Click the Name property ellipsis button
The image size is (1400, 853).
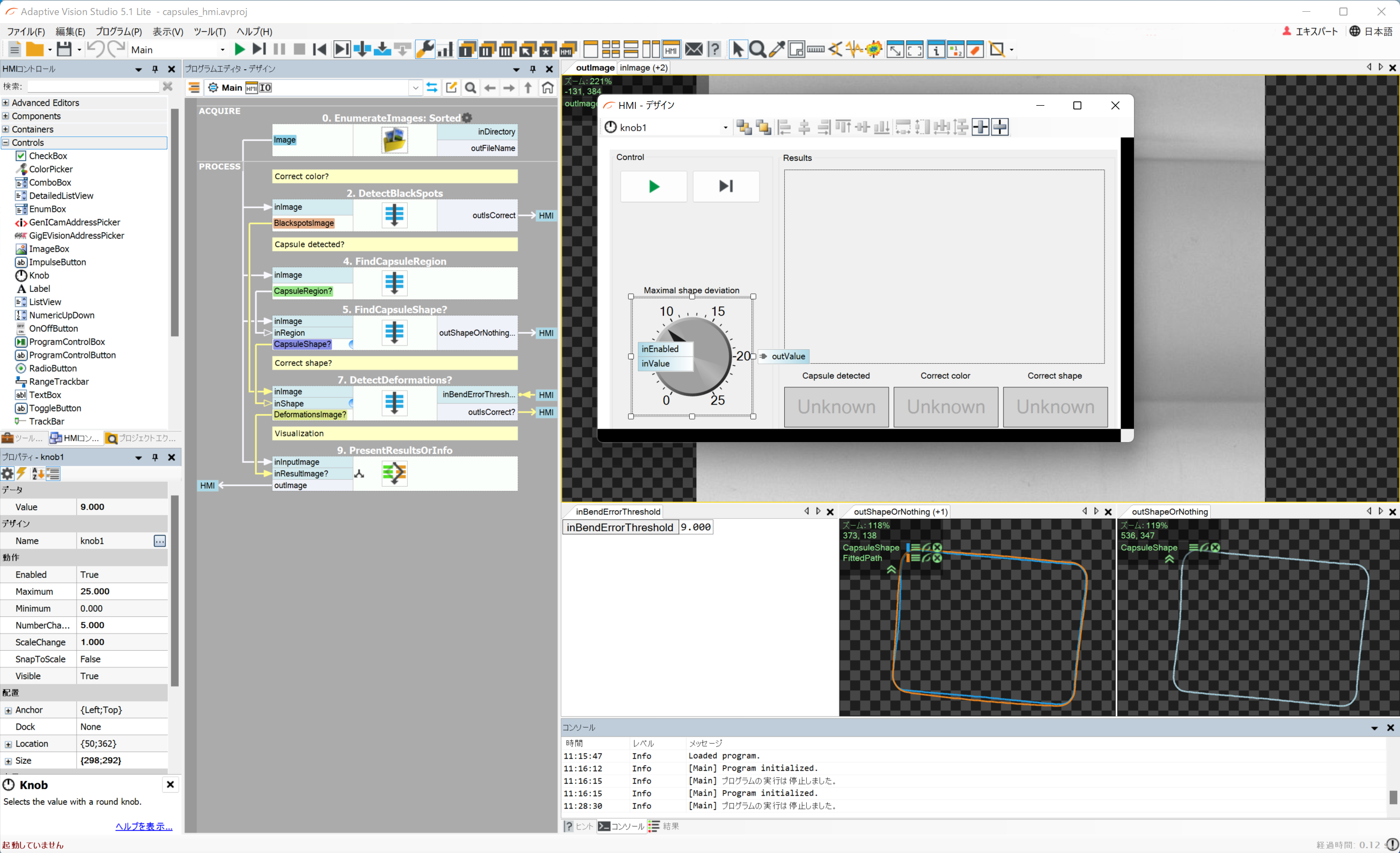click(x=160, y=541)
